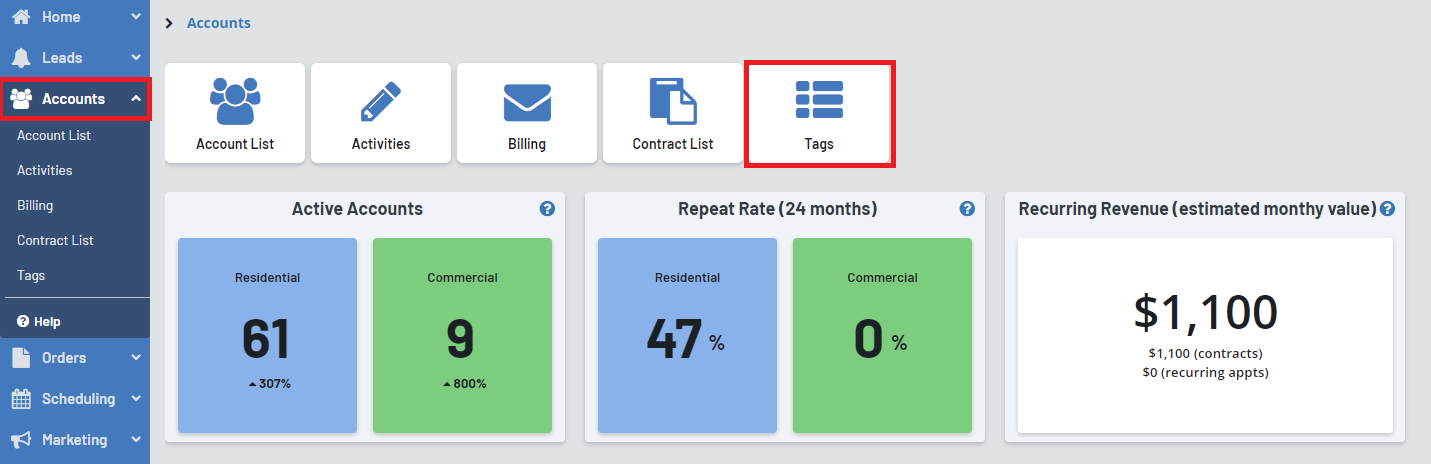This screenshot has width=1431, height=464.
Task: Expand the Leads sidebar section
Action: (75, 58)
